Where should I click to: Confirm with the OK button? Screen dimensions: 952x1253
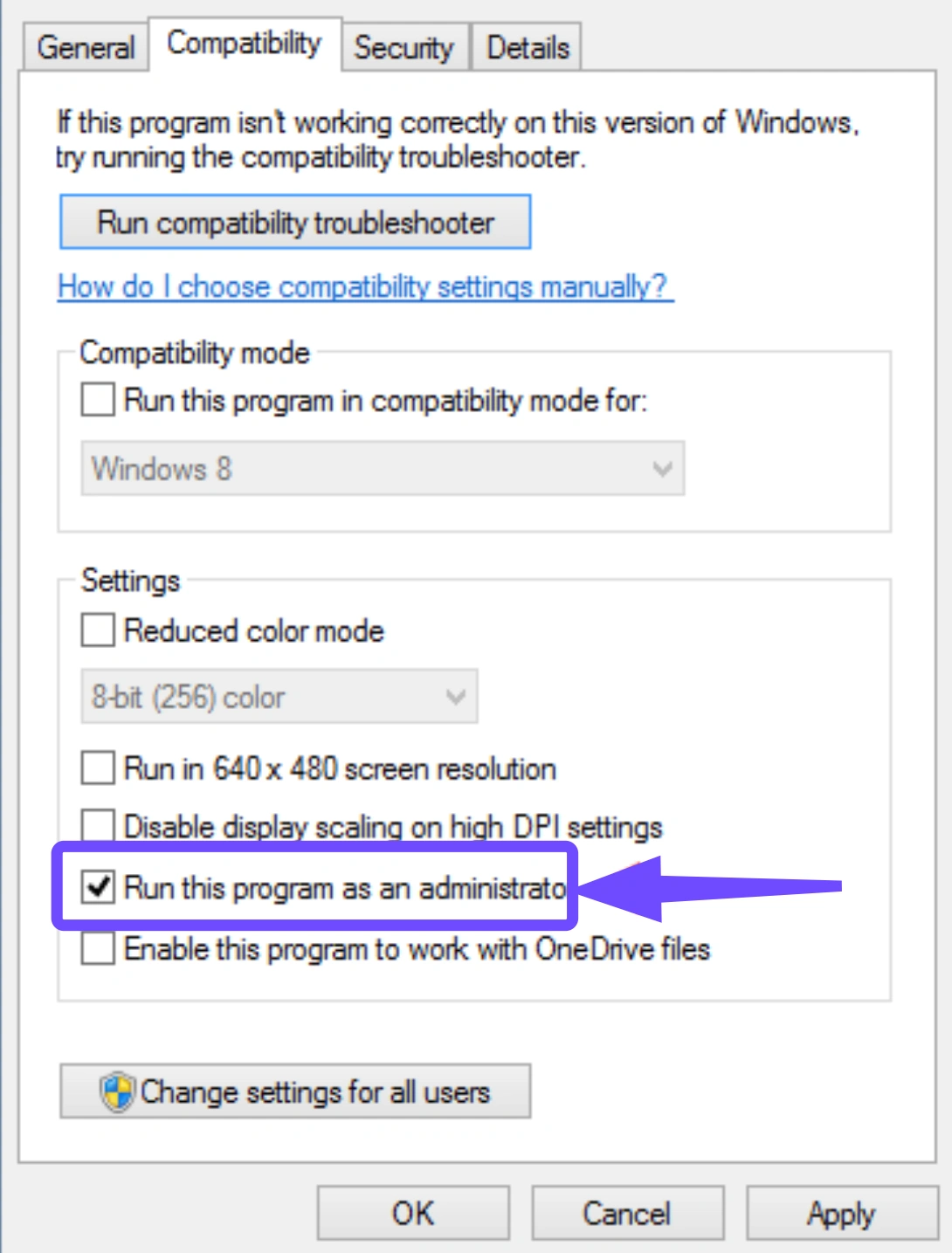coord(413,1213)
